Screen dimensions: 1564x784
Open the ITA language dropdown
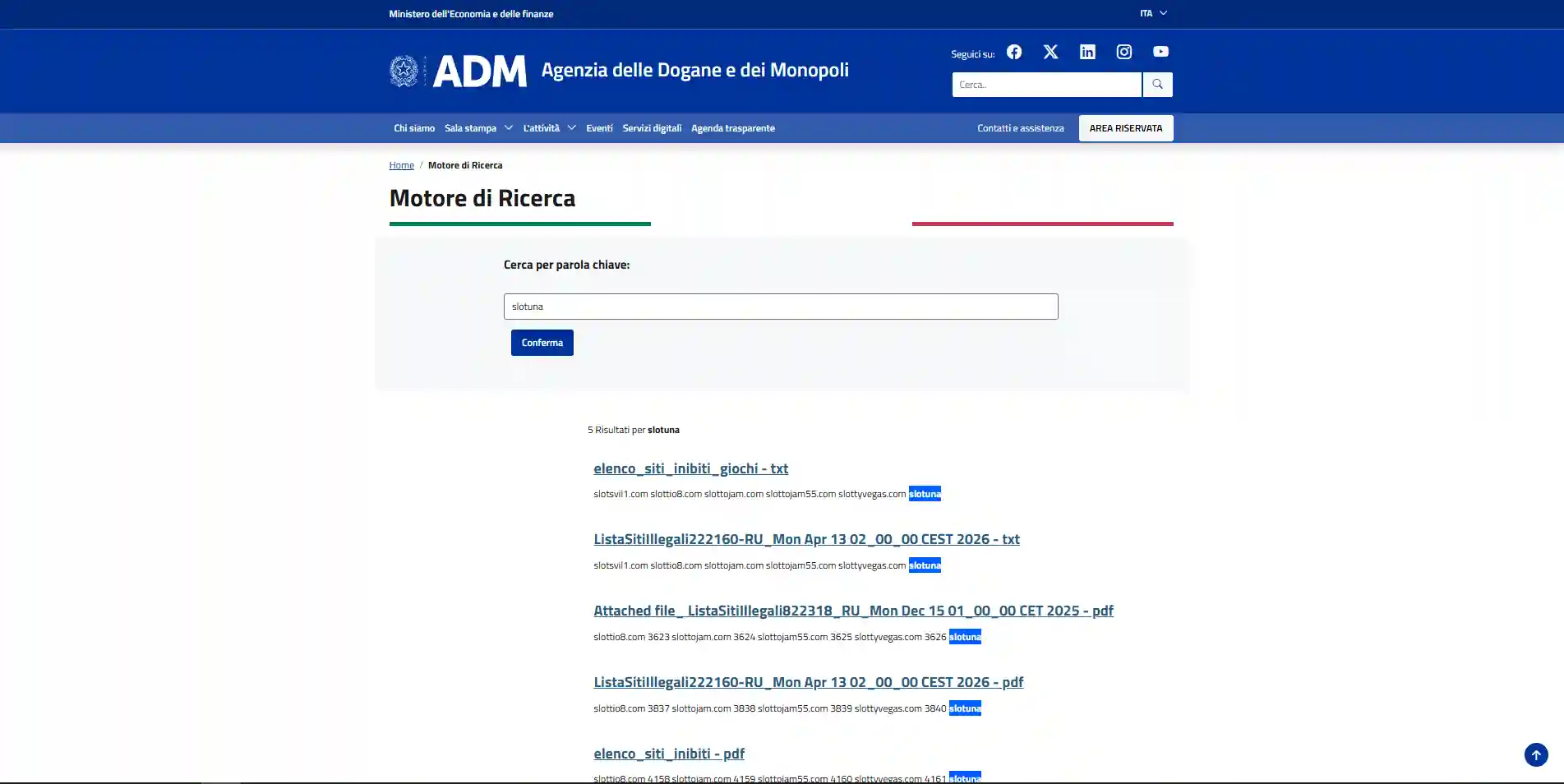click(x=1153, y=13)
